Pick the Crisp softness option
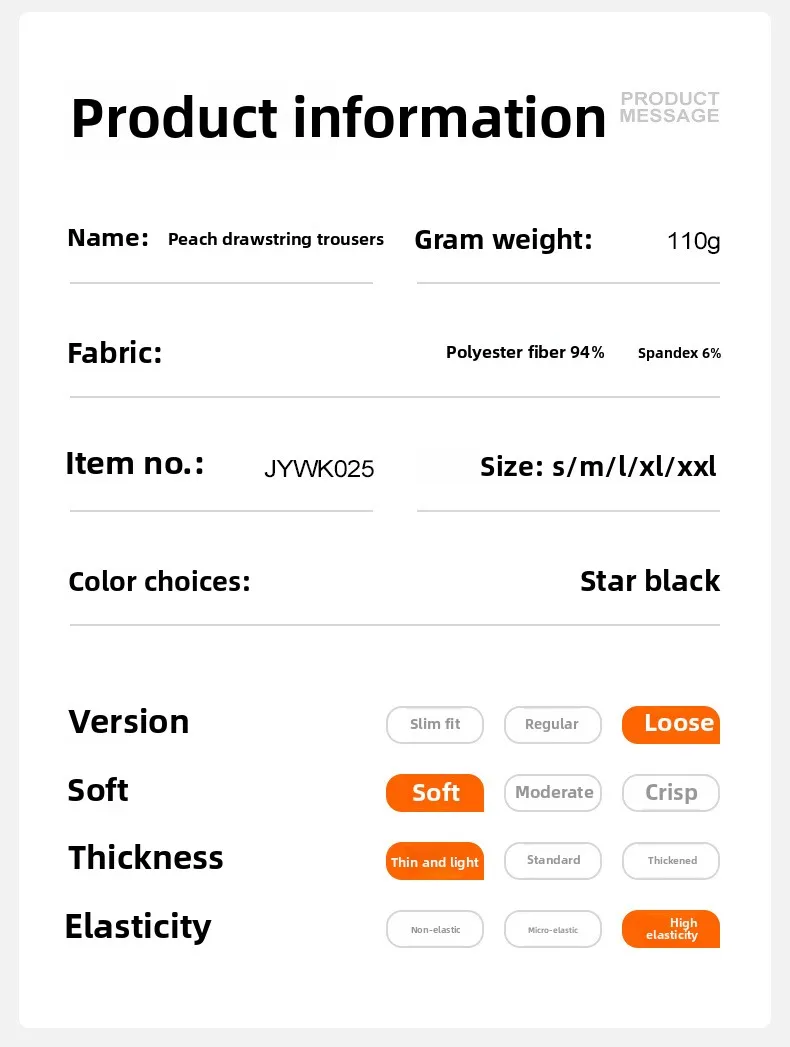 (671, 793)
